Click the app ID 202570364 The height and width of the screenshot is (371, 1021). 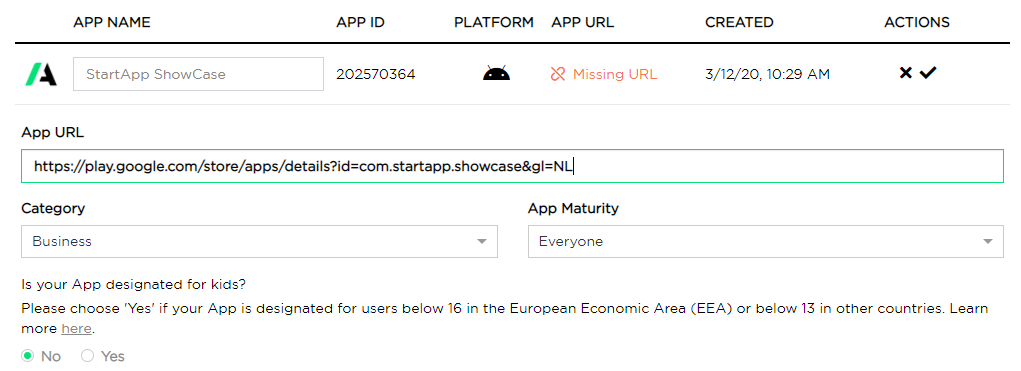(x=376, y=74)
